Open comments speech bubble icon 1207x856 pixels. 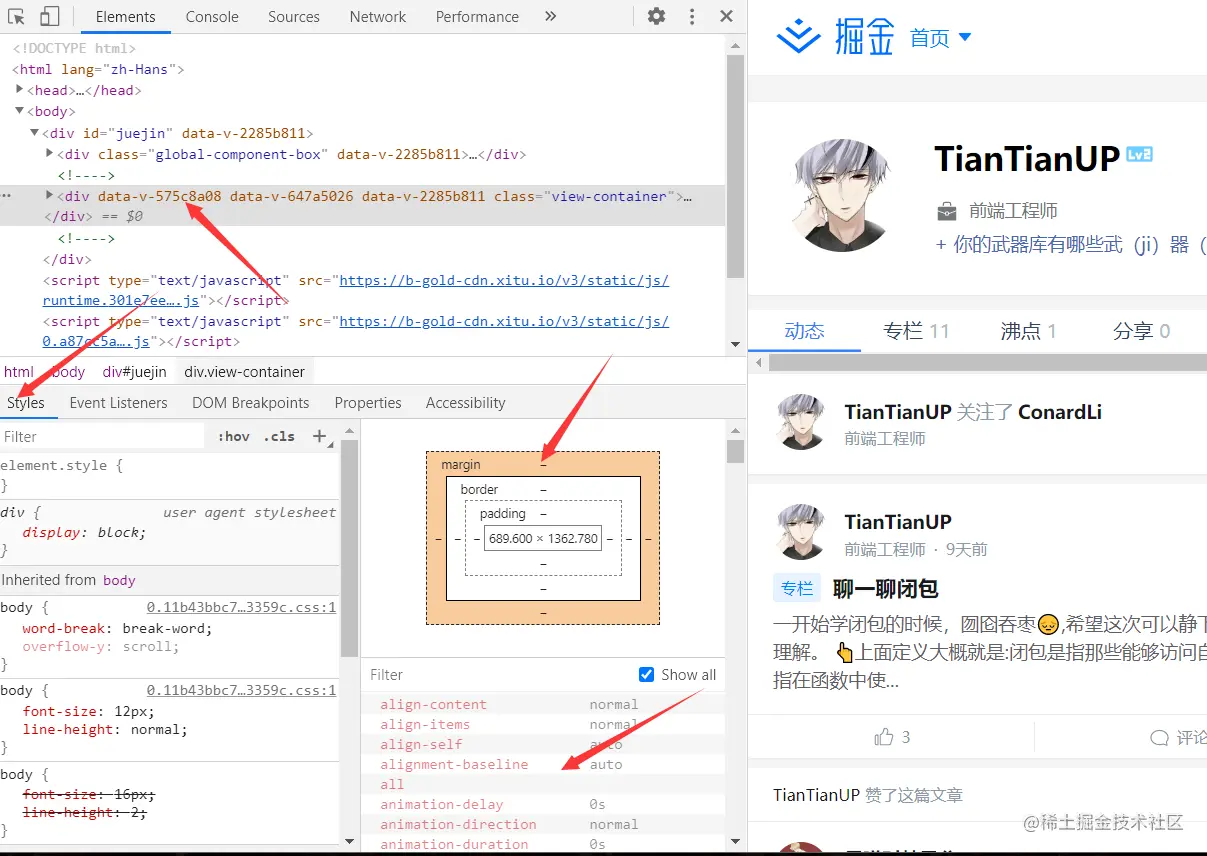[1160, 738]
